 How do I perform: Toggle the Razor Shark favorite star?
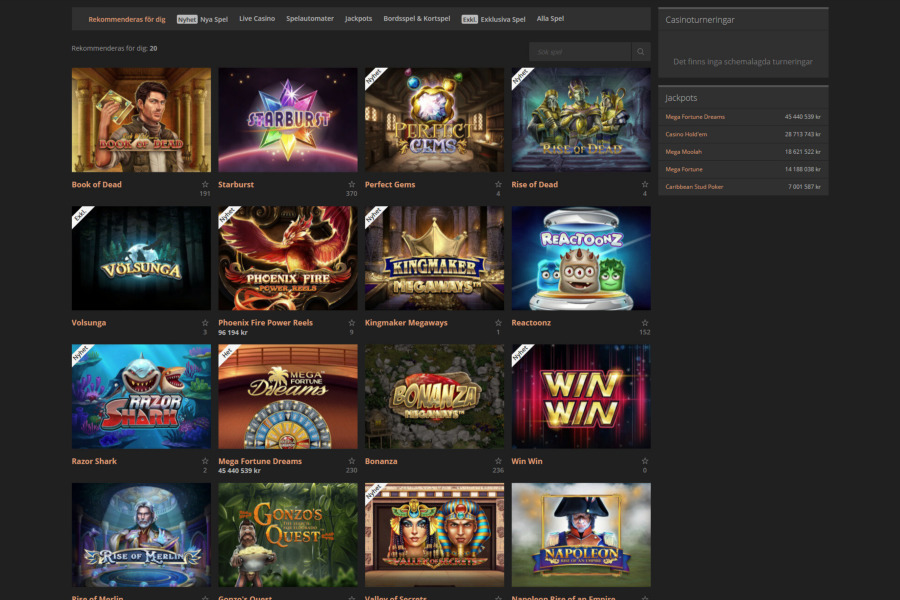pyautogui.click(x=205, y=461)
